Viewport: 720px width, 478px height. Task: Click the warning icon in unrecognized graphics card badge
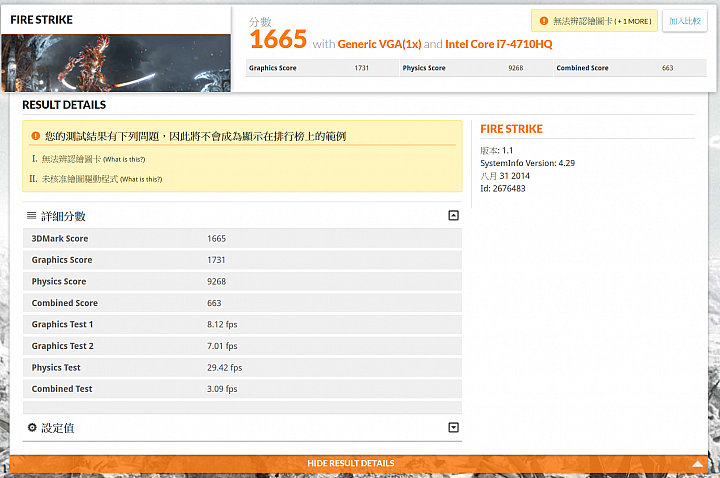(x=544, y=21)
